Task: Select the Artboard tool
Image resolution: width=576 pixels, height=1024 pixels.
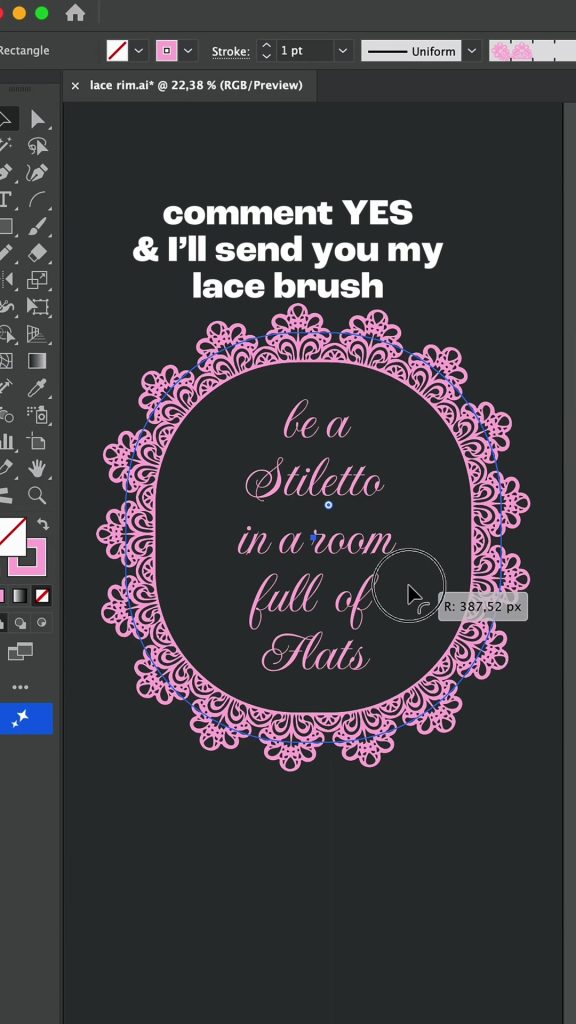Action: click(38, 441)
